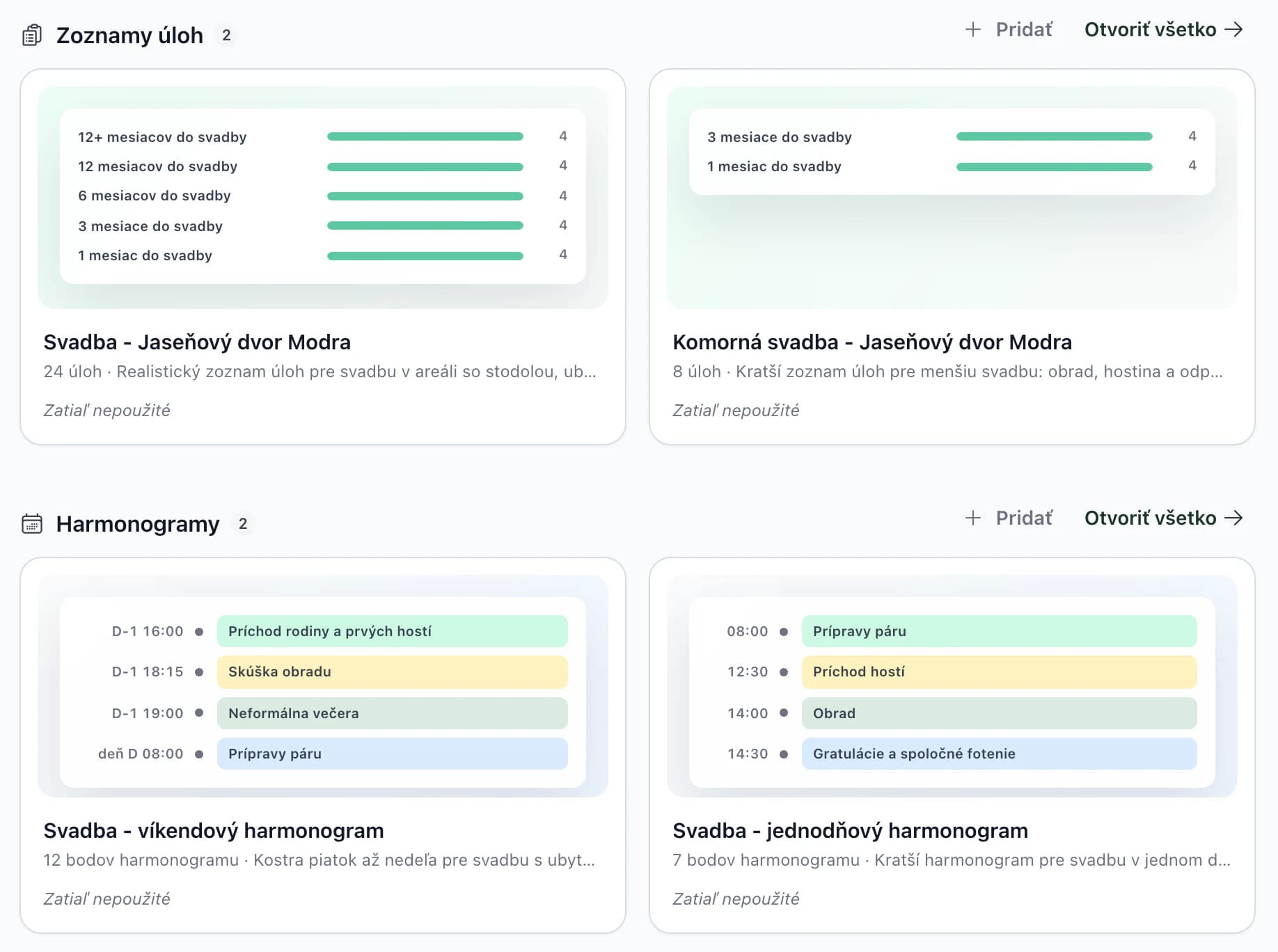Click the 7 bodov harmonogramu description

coord(952,860)
